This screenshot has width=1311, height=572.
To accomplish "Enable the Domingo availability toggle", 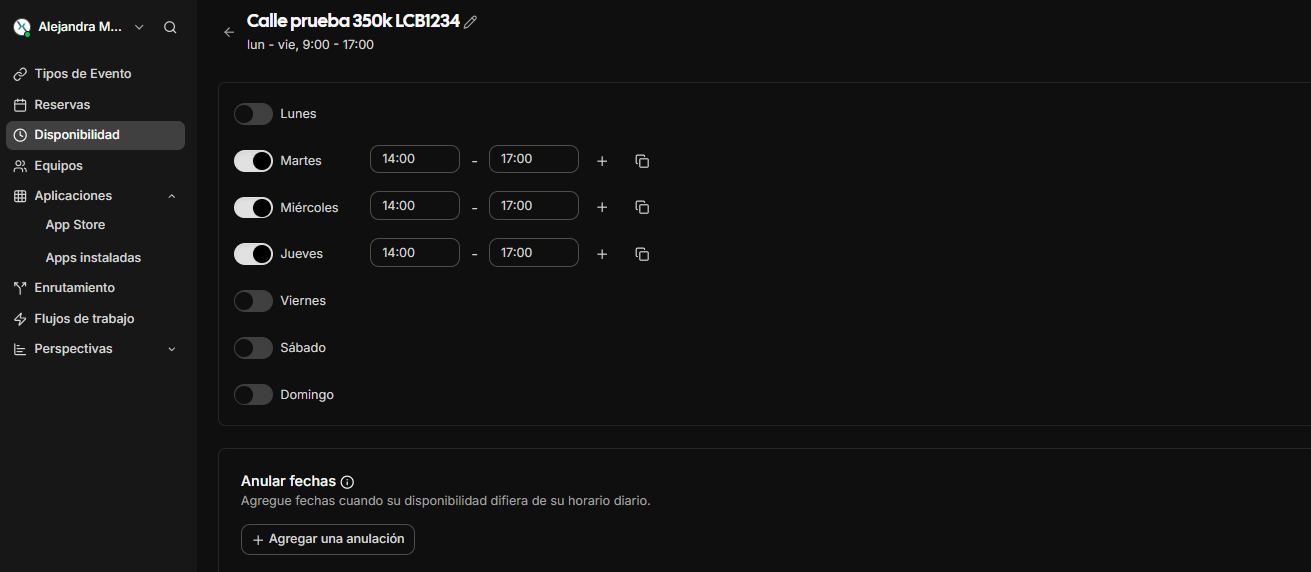I will click(253, 395).
